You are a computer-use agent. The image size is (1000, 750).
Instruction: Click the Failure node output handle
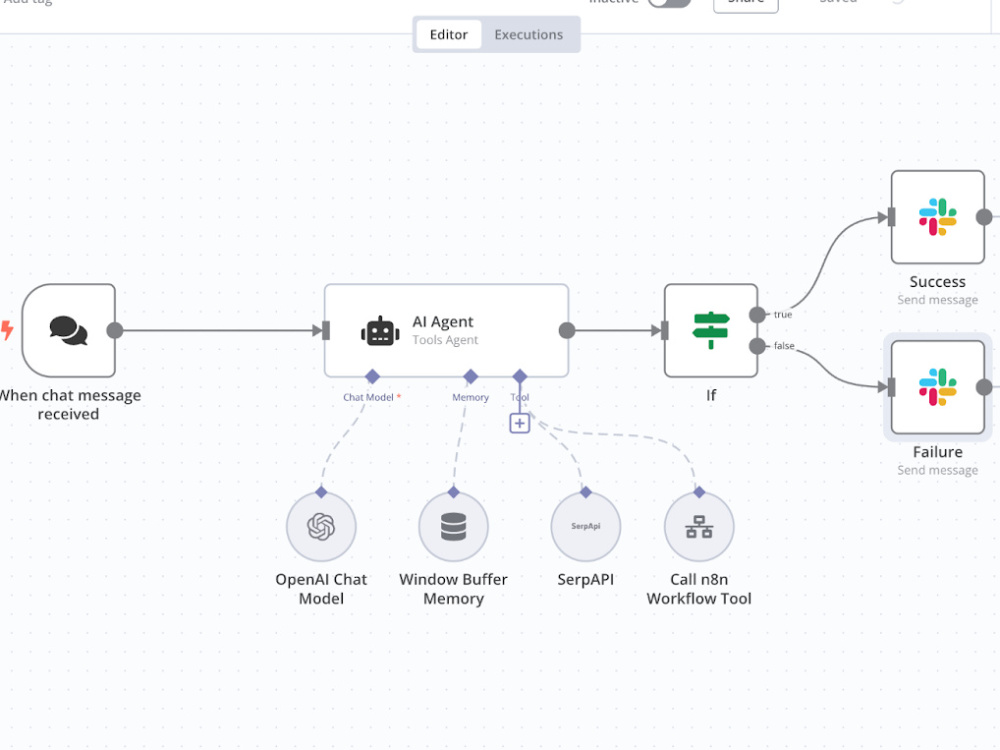click(x=985, y=387)
